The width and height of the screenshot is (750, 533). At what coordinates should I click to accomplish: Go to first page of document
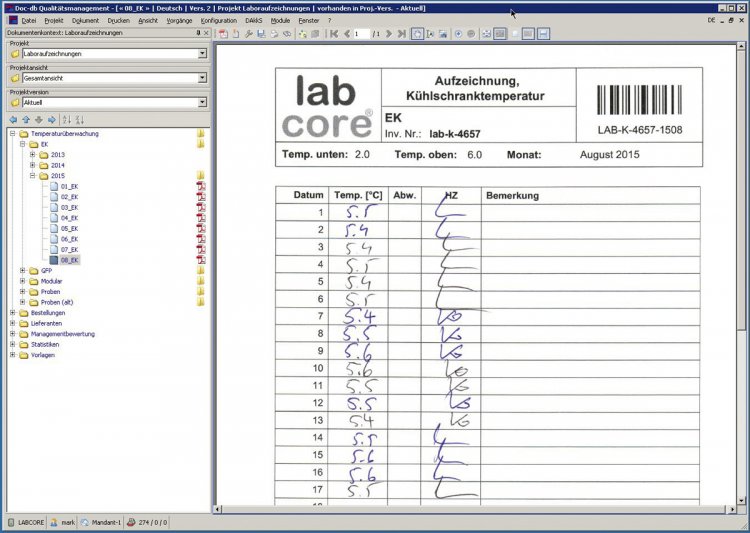coord(334,33)
